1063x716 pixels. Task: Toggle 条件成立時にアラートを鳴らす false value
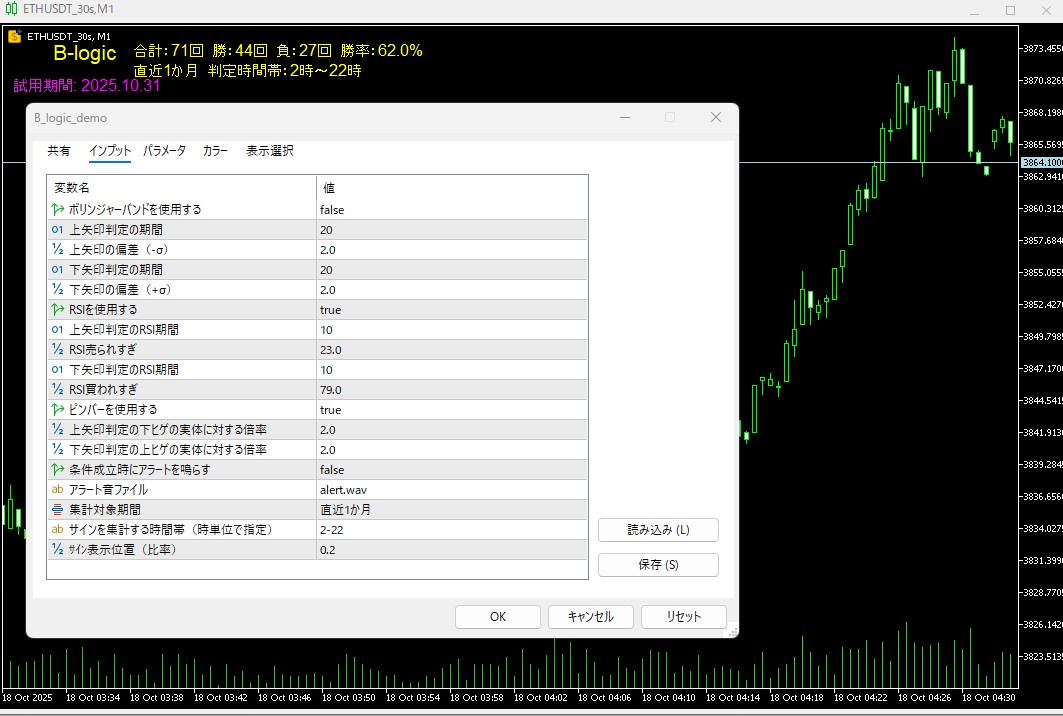tap(450, 470)
